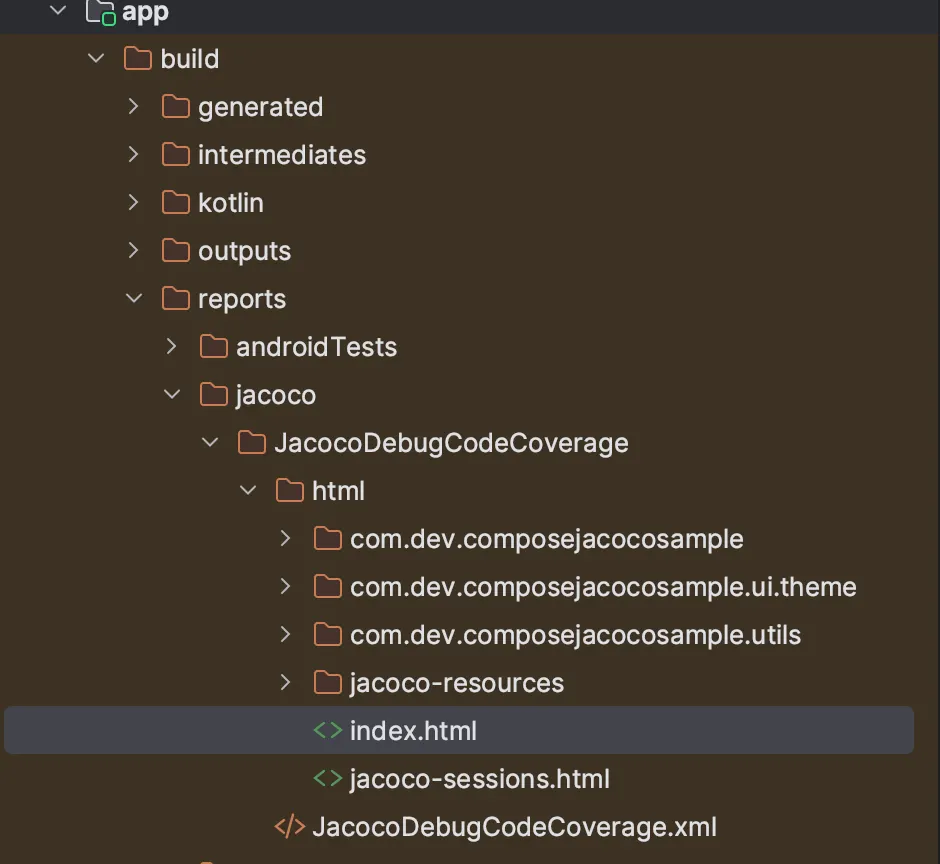Screen dimensions: 940x864
Task: Expand the intermediates folder
Action: pos(133,154)
